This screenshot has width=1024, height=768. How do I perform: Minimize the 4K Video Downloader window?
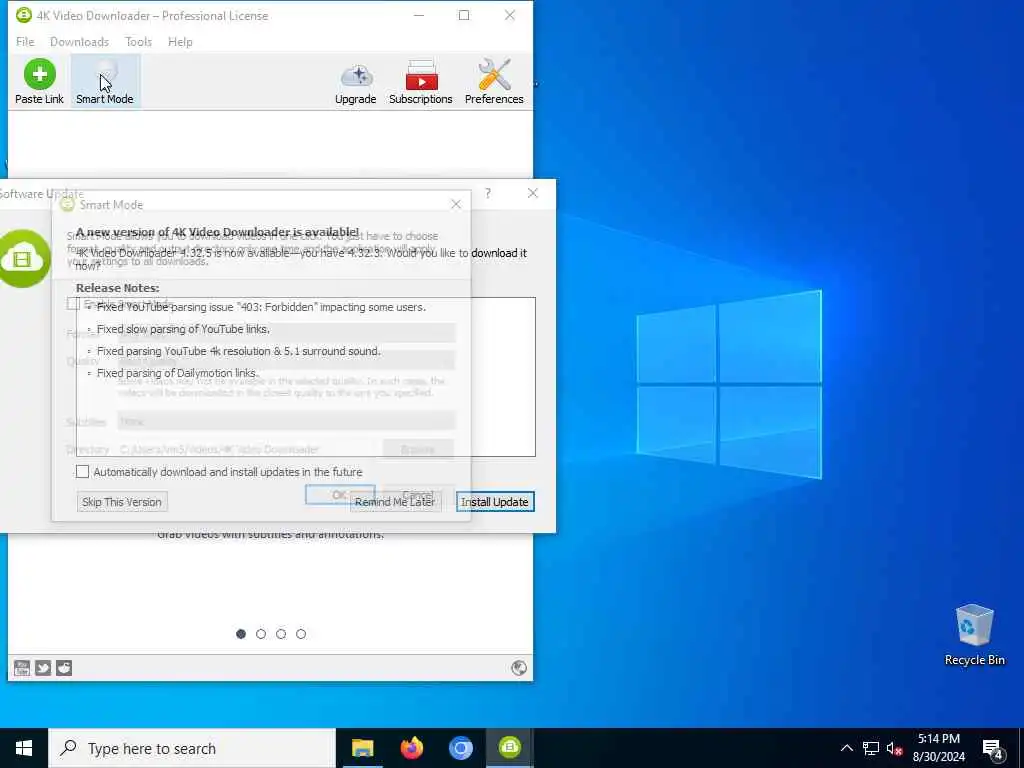coord(419,15)
